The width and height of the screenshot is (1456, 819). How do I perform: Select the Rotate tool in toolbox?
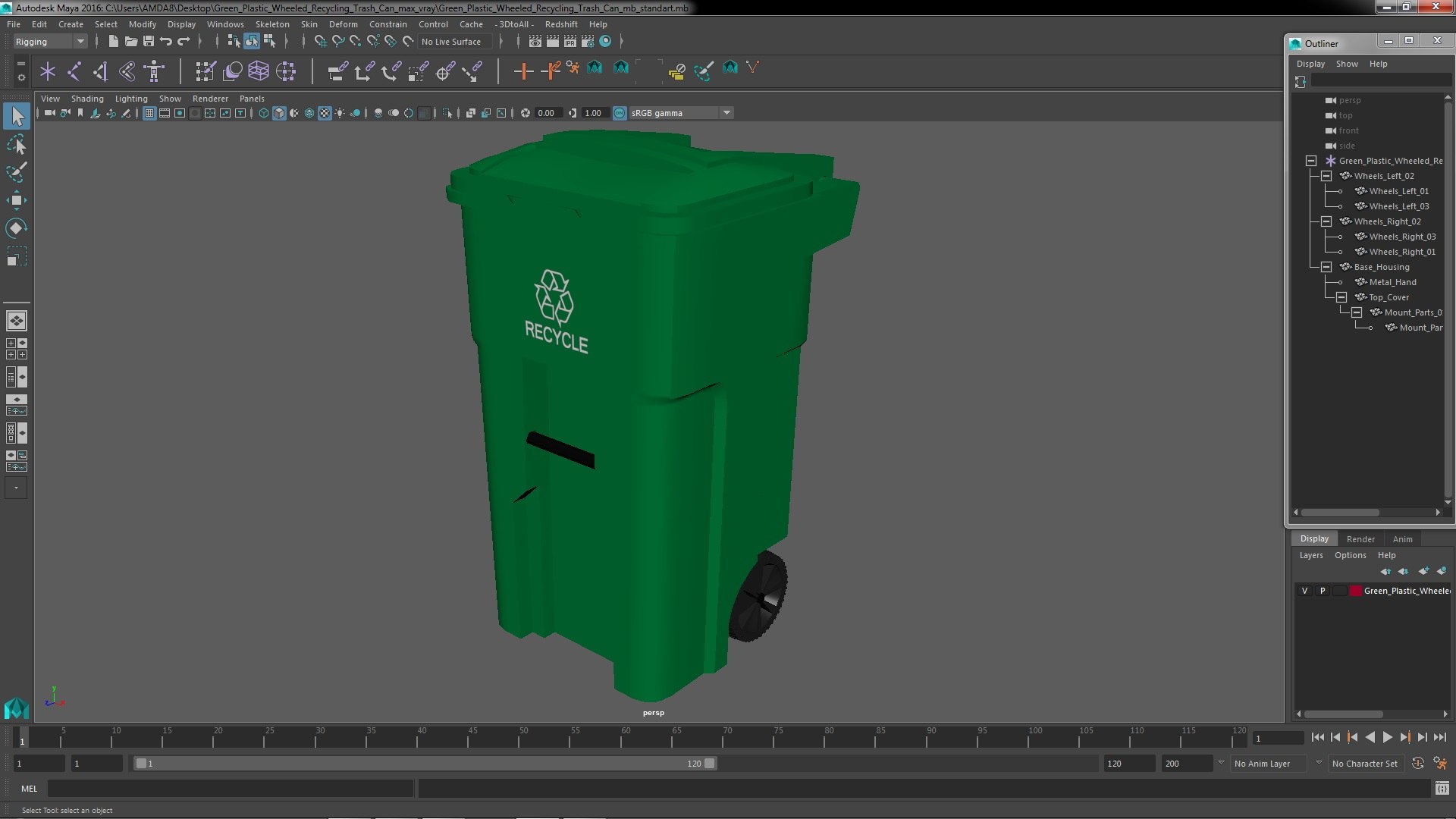[16, 228]
